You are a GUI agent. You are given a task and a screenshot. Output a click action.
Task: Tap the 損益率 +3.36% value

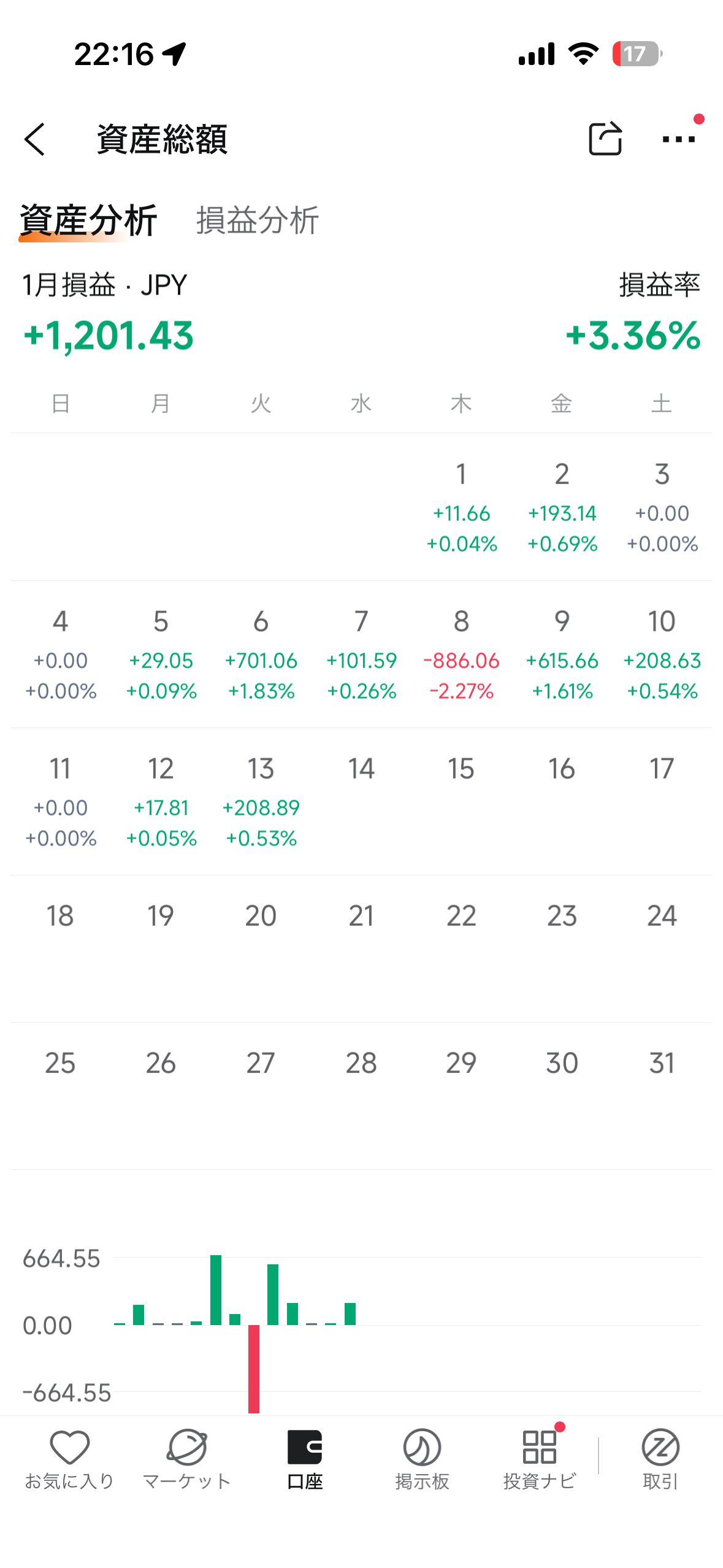coord(633,336)
